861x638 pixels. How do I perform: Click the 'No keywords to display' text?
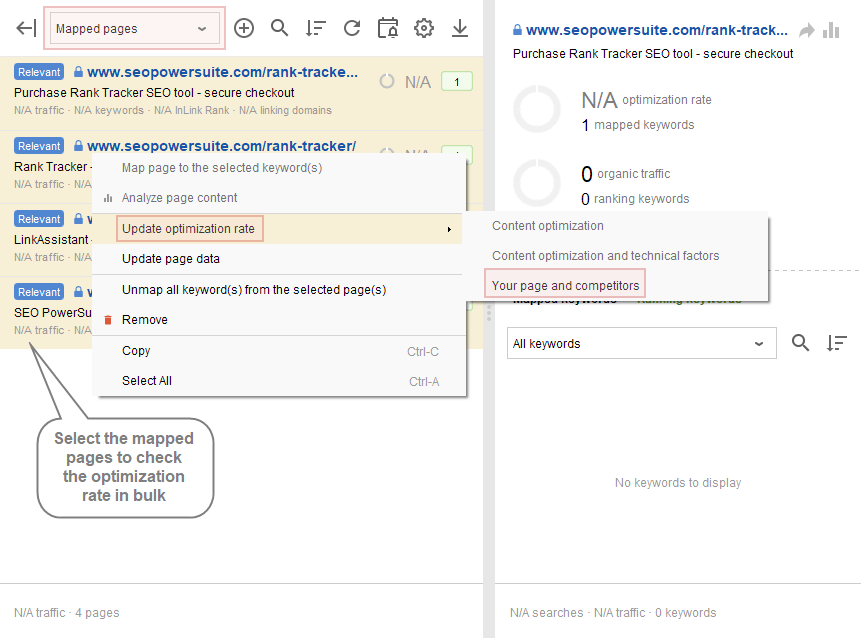(678, 483)
